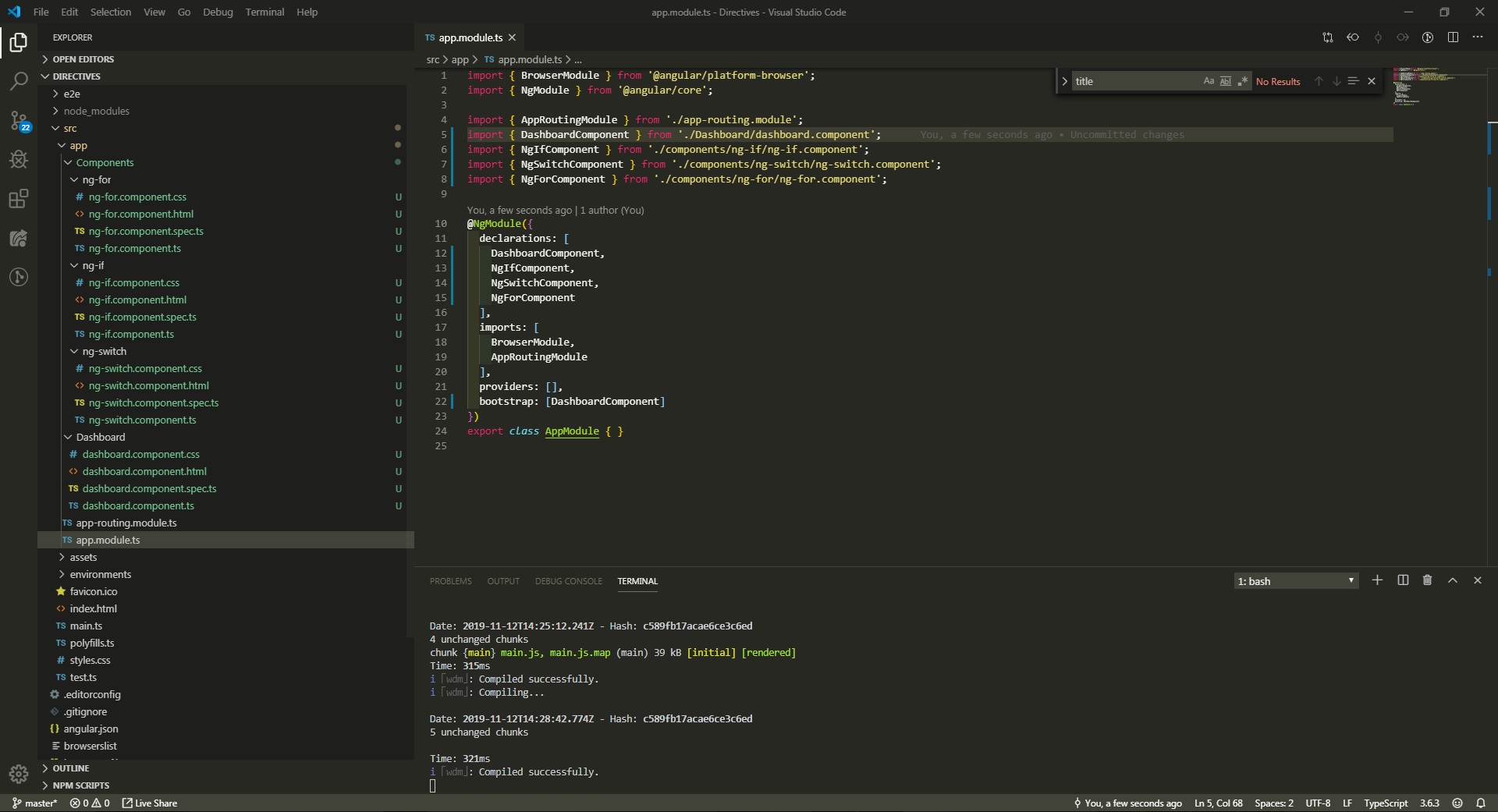This screenshot has width=1498, height=812.
Task: Toggle file blame annotations icon
Action: [x=1428, y=37]
